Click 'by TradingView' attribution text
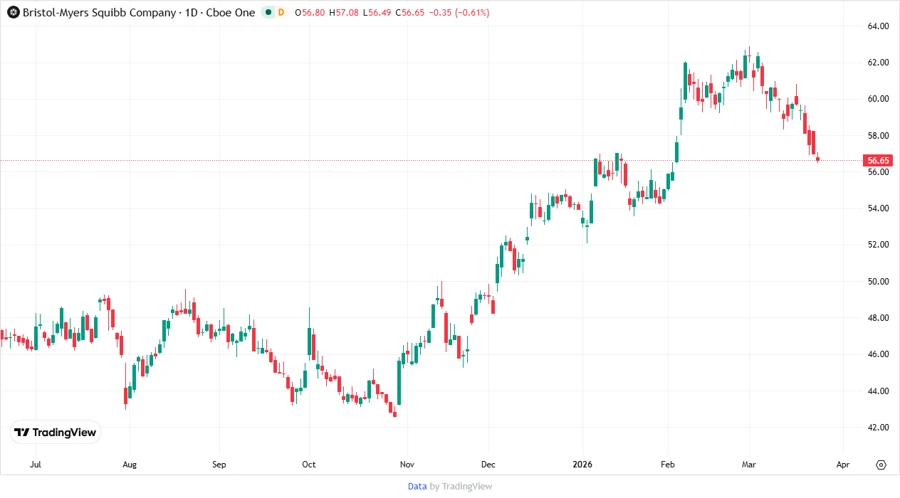Viewport: 900px width, 498px height. coord(461,486)
